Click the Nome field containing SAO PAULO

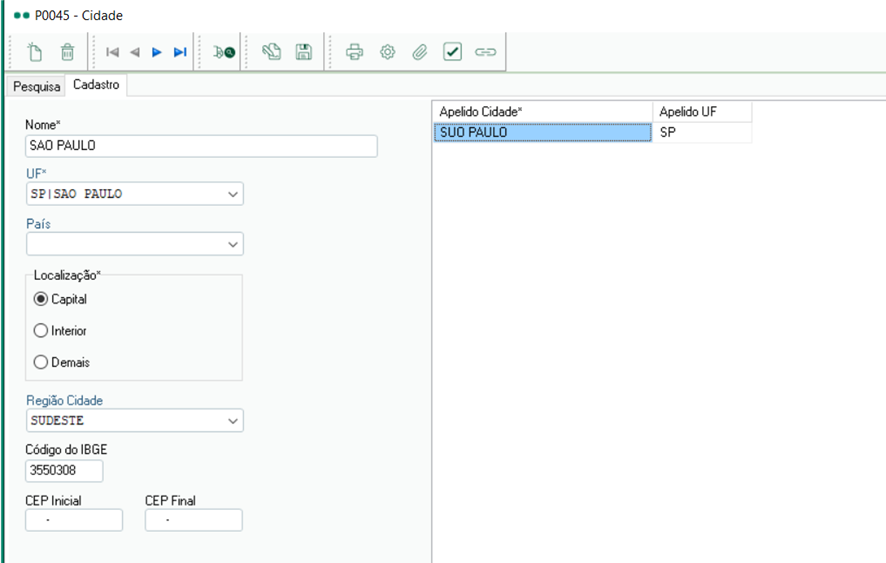(x=201, y=146)
